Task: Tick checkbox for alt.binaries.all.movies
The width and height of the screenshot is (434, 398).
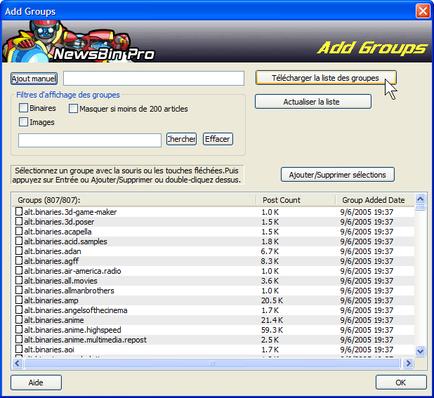Action: click(19, 280)
